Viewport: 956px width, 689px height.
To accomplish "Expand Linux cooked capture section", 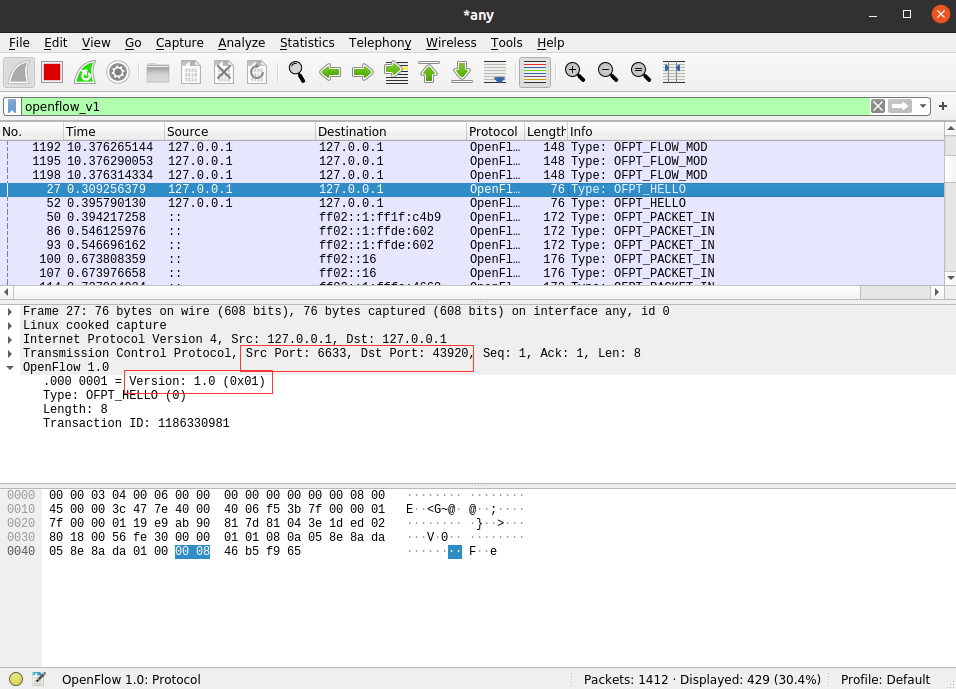I will [x=10, y=326].
